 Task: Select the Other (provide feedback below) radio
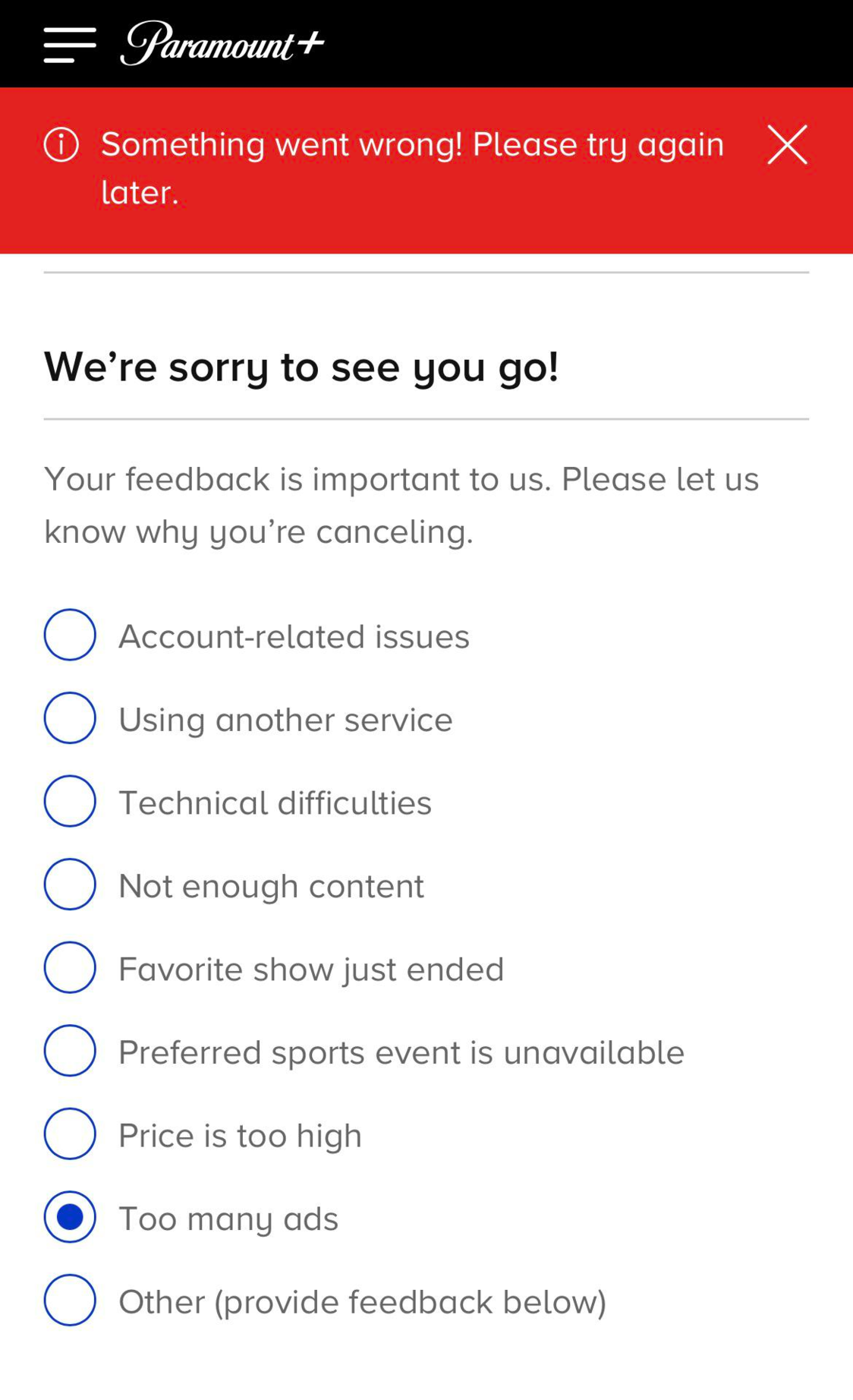point(70,1300)
